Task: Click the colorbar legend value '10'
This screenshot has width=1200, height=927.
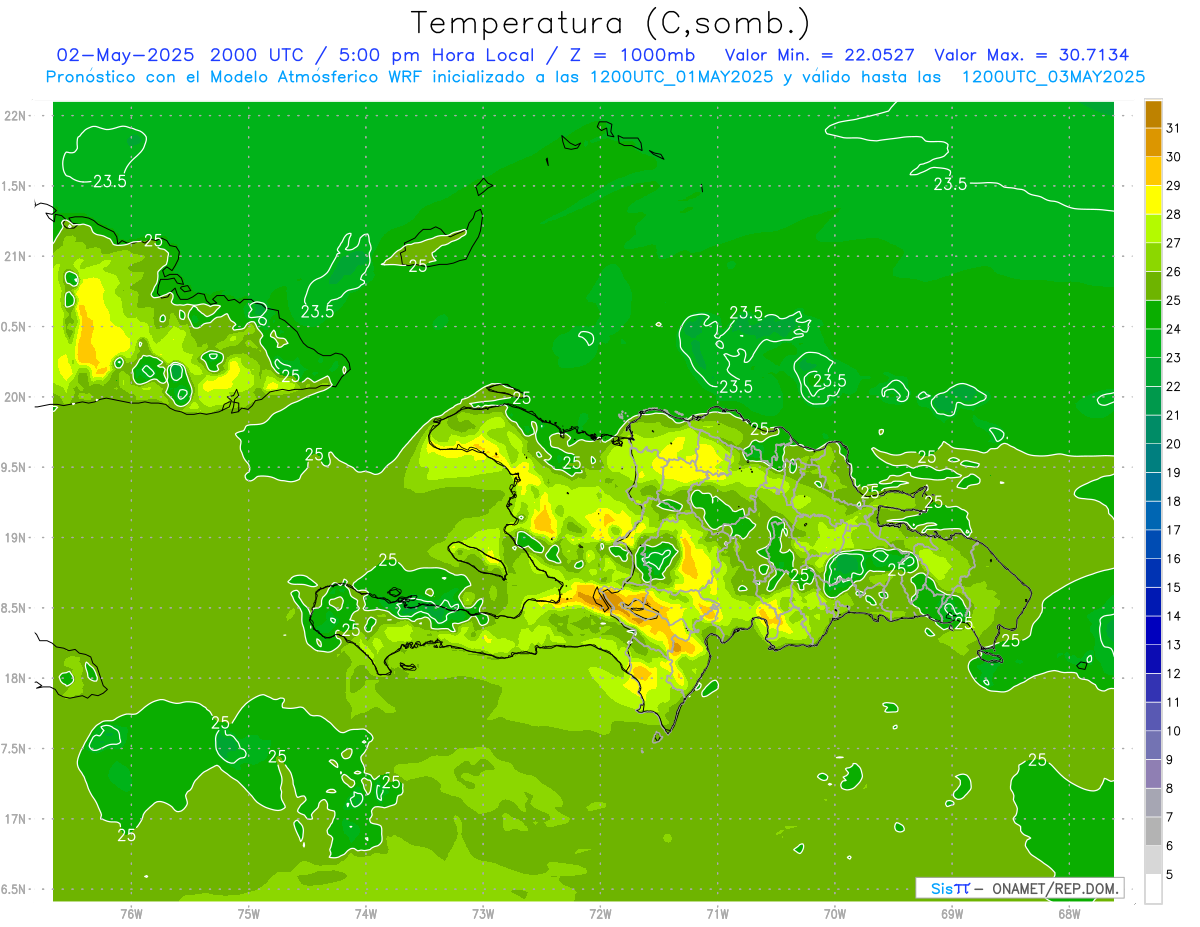Action: tap(1173, 731)
